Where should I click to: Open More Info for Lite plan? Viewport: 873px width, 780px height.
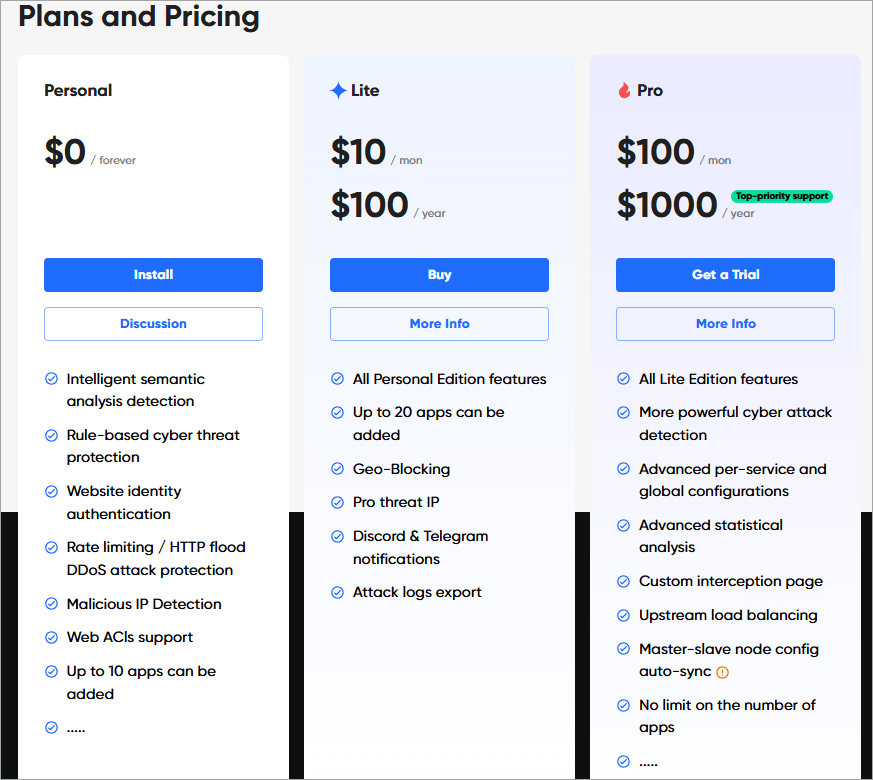click(439, 324)
